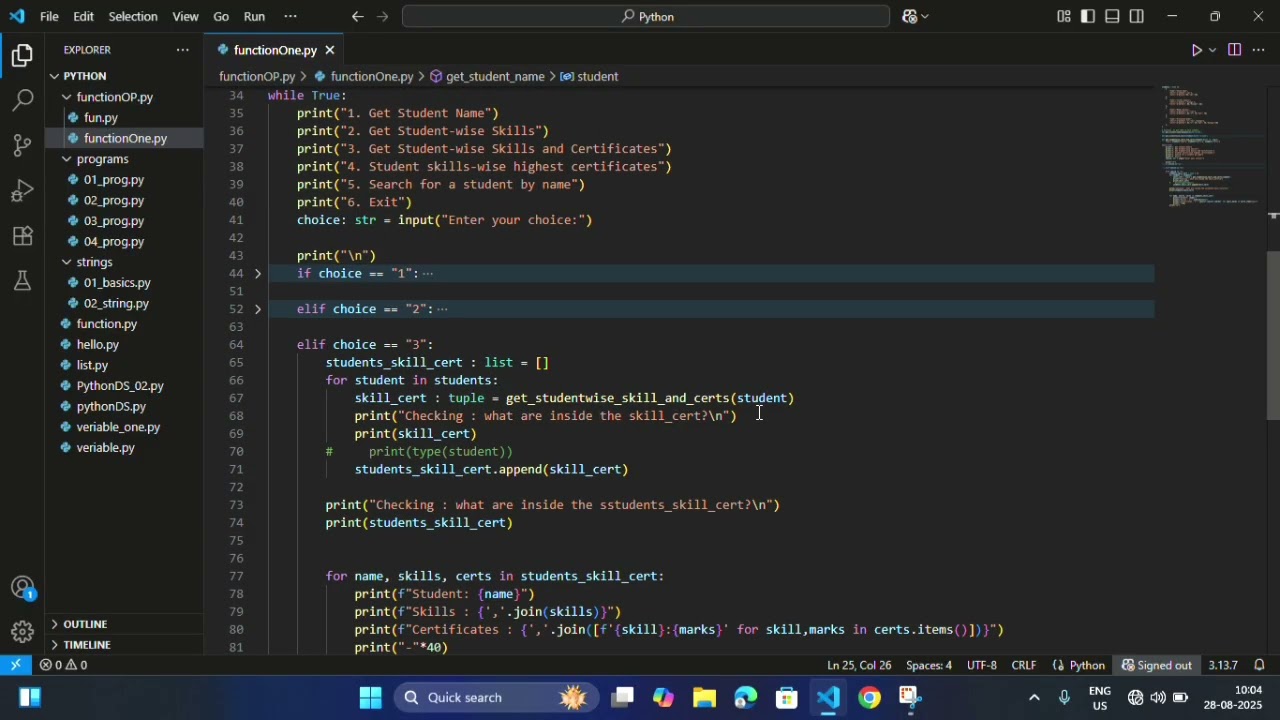
Task: Open the Go menu
Action: click(221, 16)
